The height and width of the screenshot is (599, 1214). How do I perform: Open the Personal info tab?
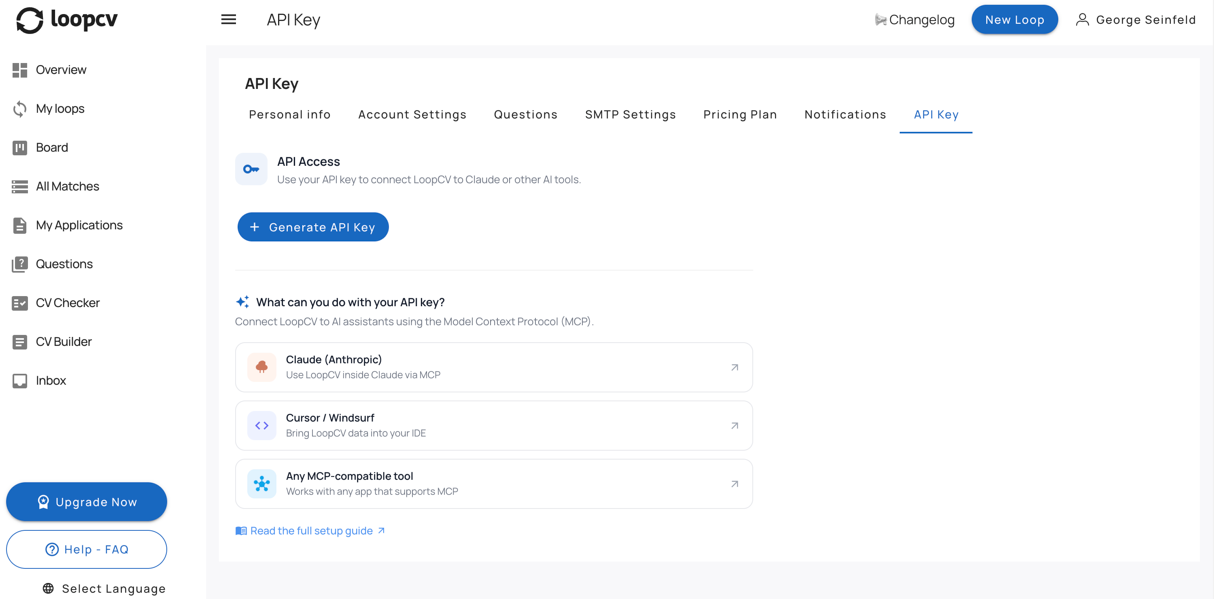(290, 114)
